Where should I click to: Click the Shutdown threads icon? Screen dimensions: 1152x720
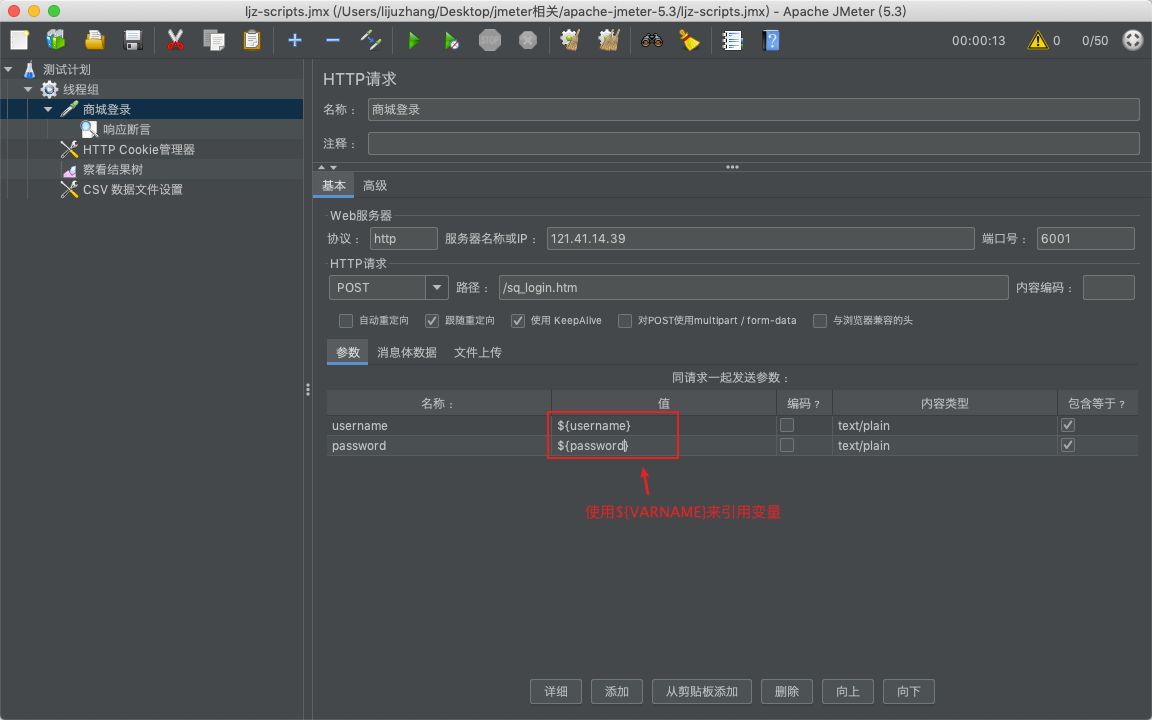coord(528,40)
